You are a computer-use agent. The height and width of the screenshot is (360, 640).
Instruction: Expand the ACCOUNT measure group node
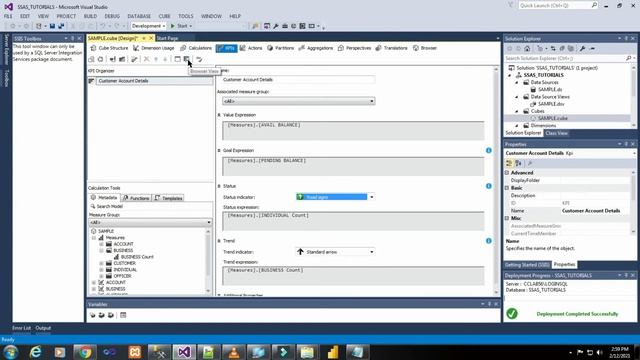[x=101, y=244]
